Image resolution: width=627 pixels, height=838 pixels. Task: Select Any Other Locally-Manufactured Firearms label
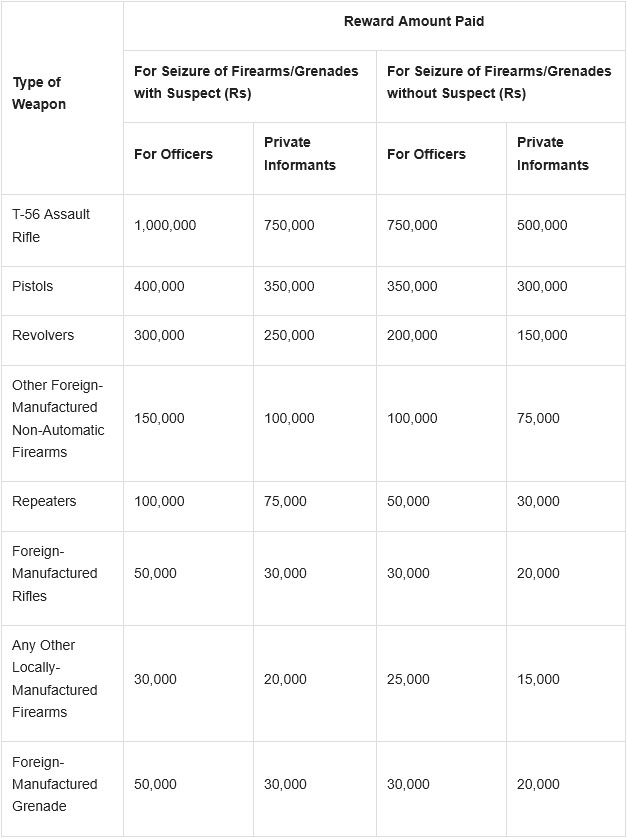coord(55,679)
